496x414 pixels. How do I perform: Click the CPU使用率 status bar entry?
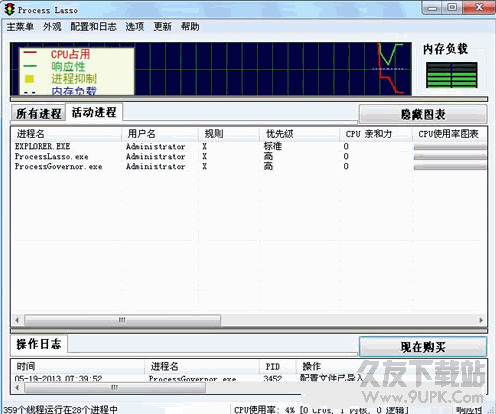coord(321,410)
